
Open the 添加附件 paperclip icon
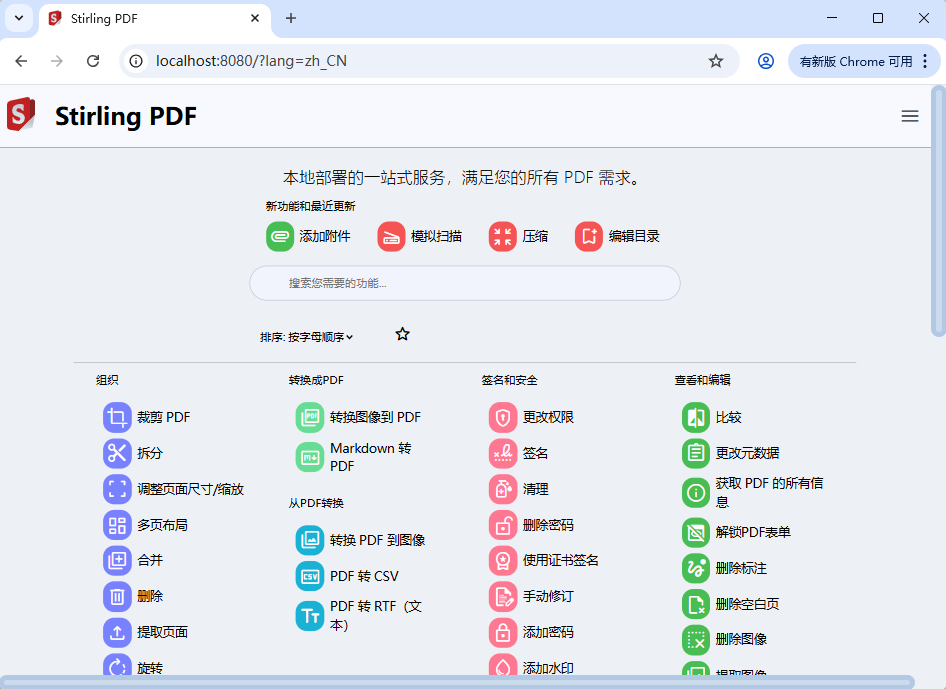[280, 237]
